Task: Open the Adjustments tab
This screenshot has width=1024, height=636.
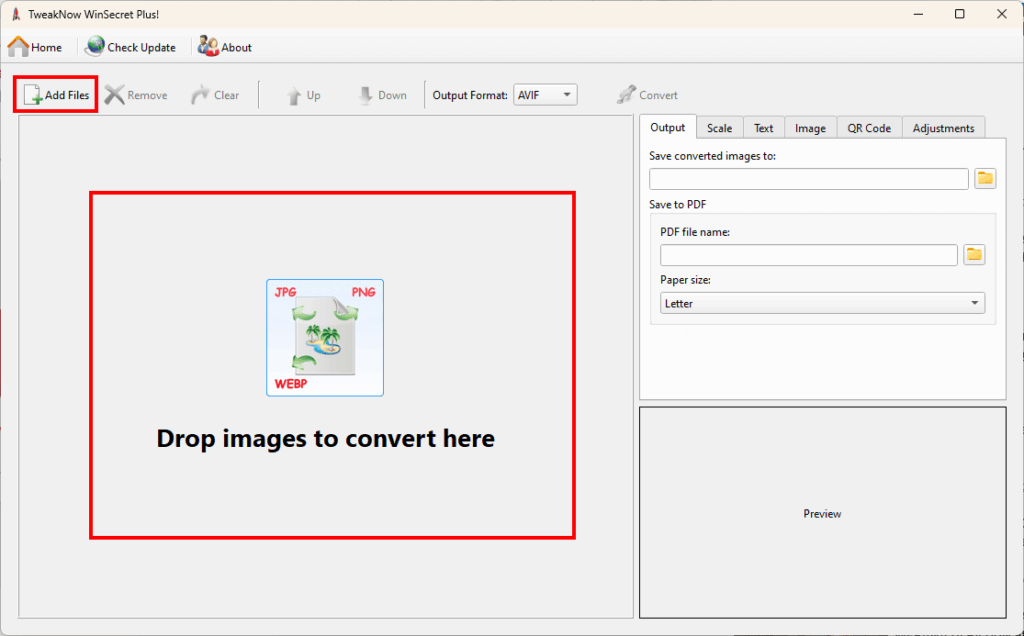Action: click(943, 128)
